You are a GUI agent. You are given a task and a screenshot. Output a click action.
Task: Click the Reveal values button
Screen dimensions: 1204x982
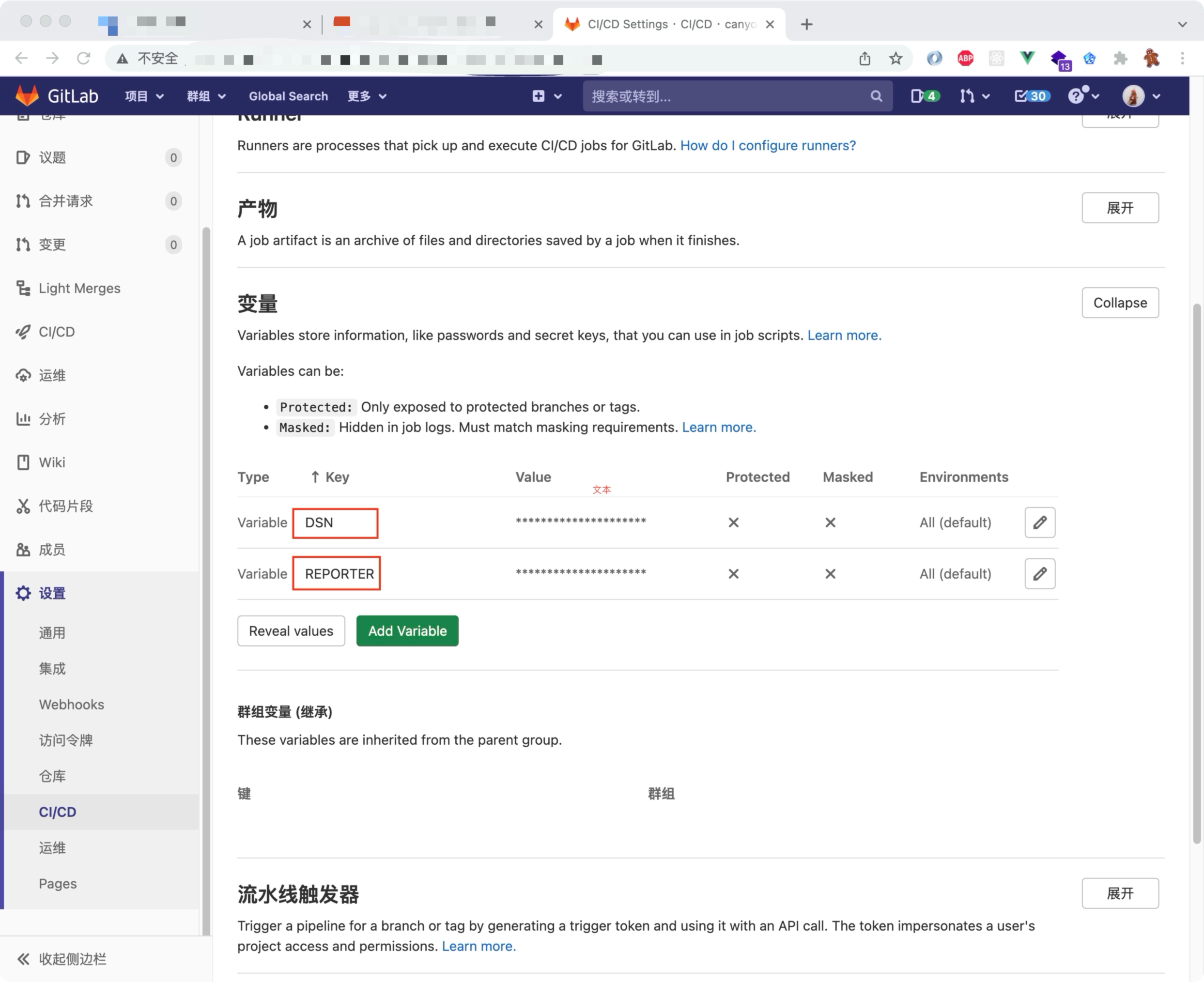[291, 631]
